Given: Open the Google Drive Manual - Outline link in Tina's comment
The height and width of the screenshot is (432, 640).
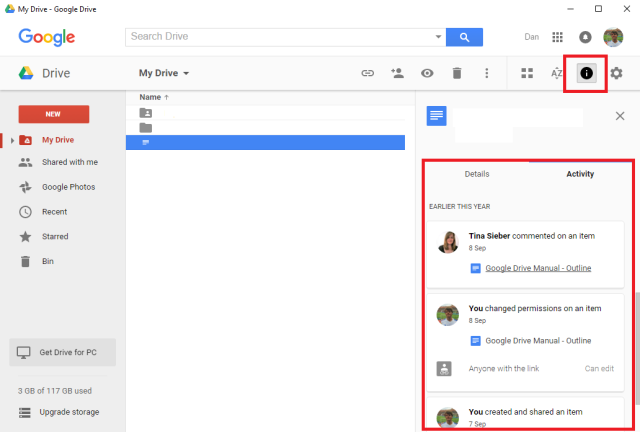Looking at the screenshot, I should click(538, 268).
